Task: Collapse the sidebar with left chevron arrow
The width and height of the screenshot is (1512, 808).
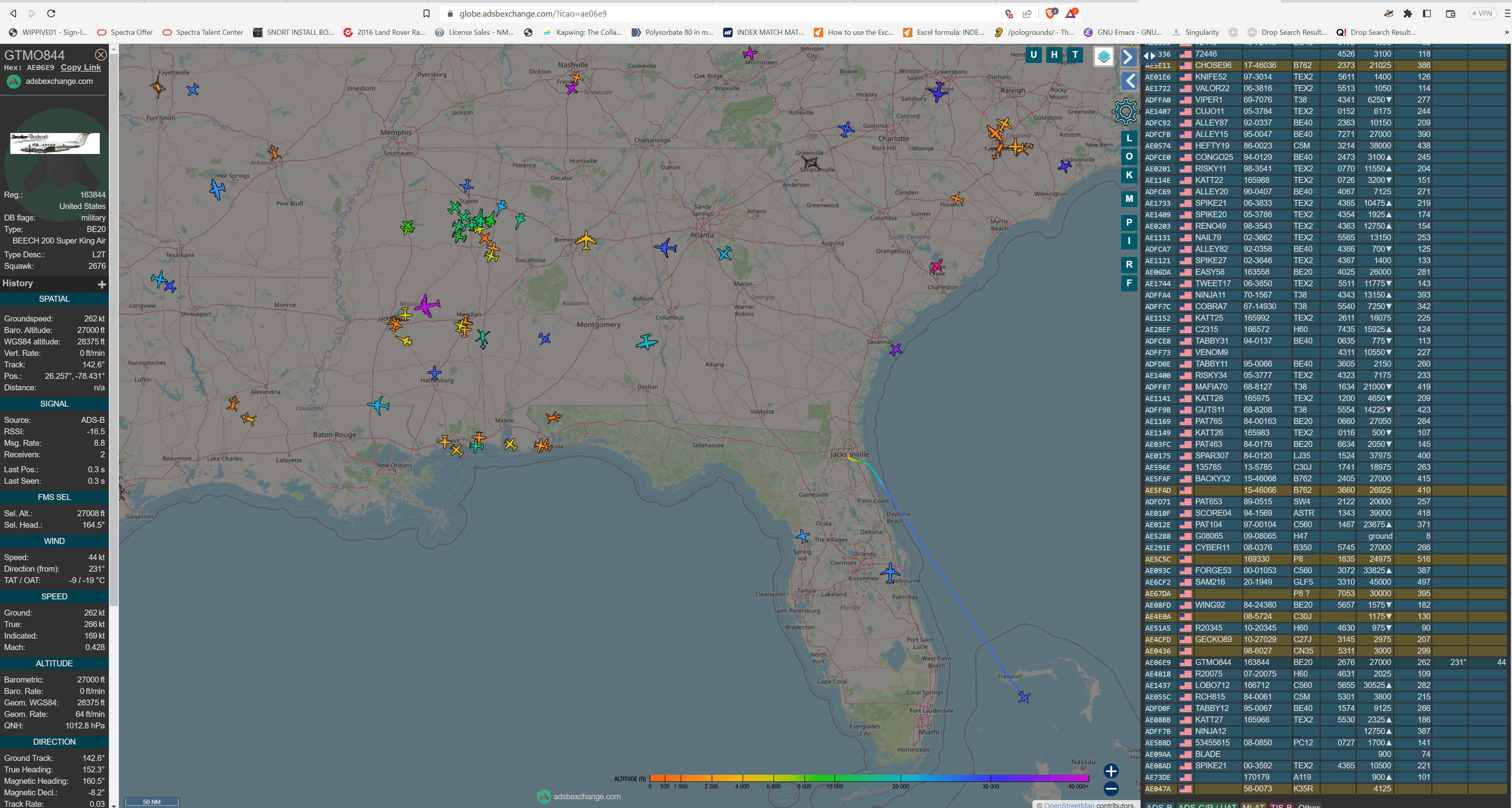Action: [x=1129, y=81]
